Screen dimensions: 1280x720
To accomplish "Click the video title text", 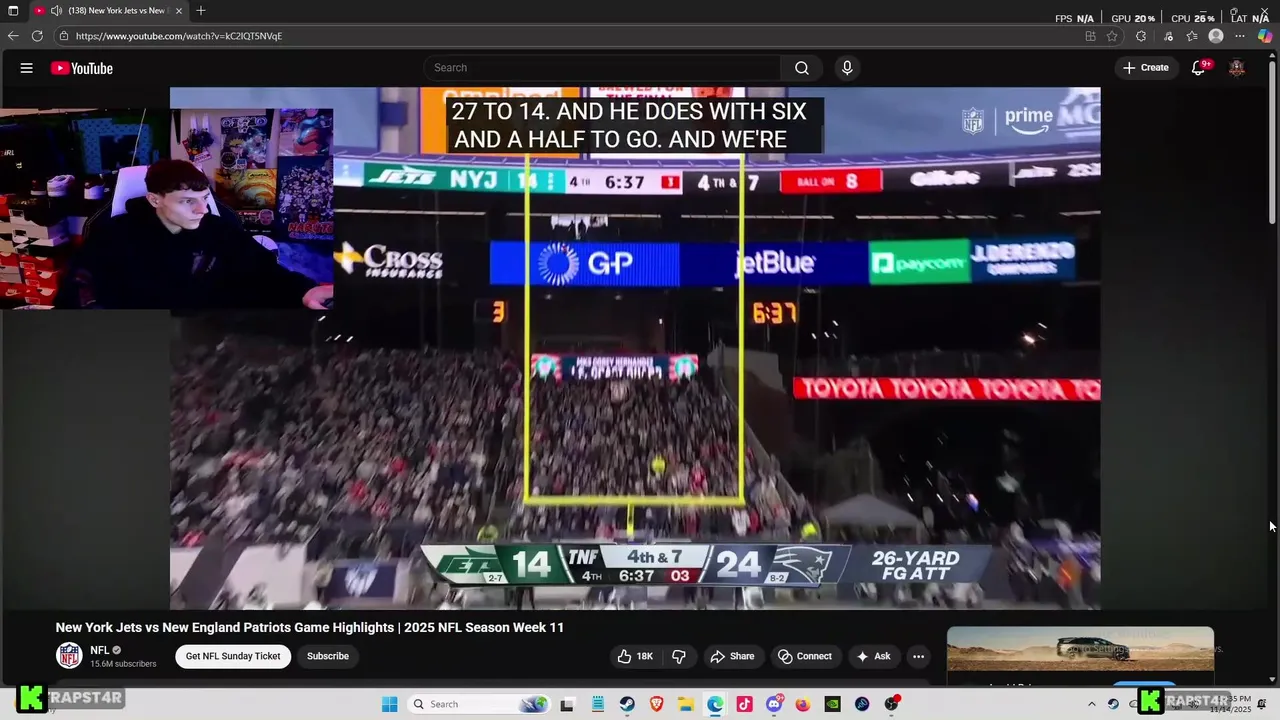I will [x=310, y=627].
